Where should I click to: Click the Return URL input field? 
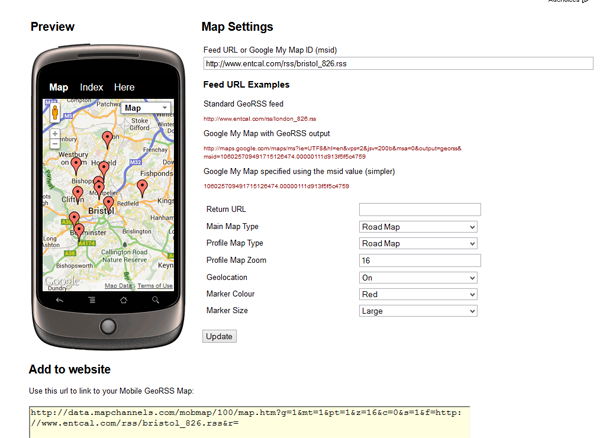point(420,209)
